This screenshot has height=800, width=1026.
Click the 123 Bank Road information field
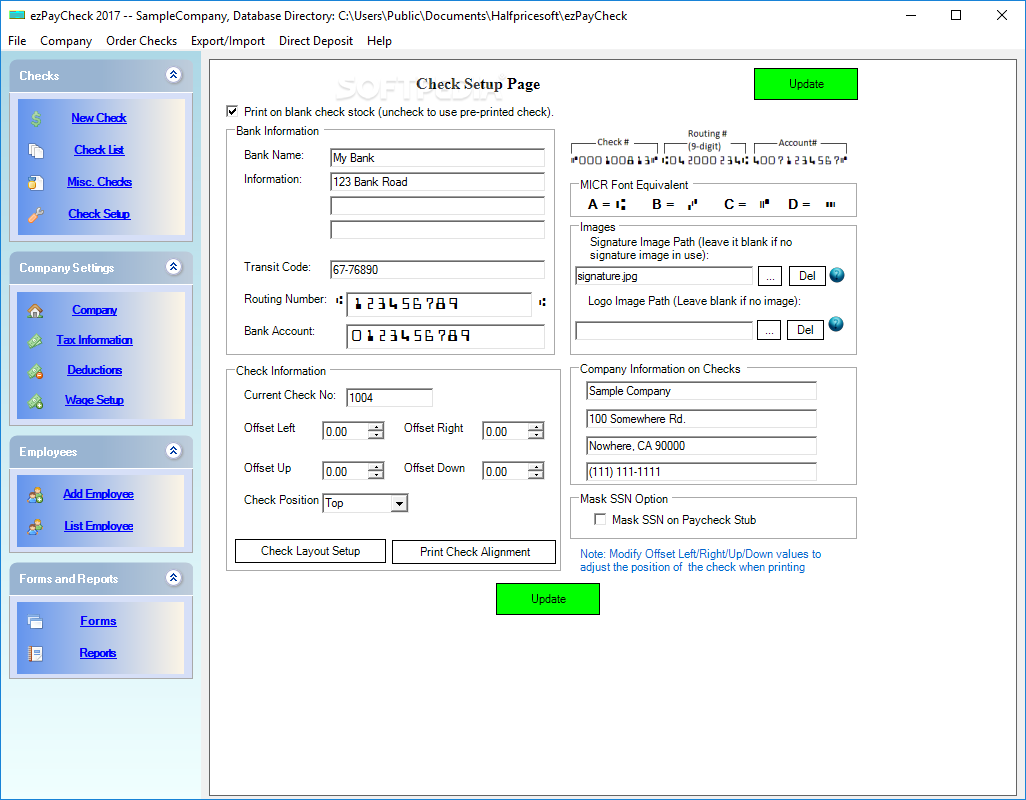[x=437, y=182]
